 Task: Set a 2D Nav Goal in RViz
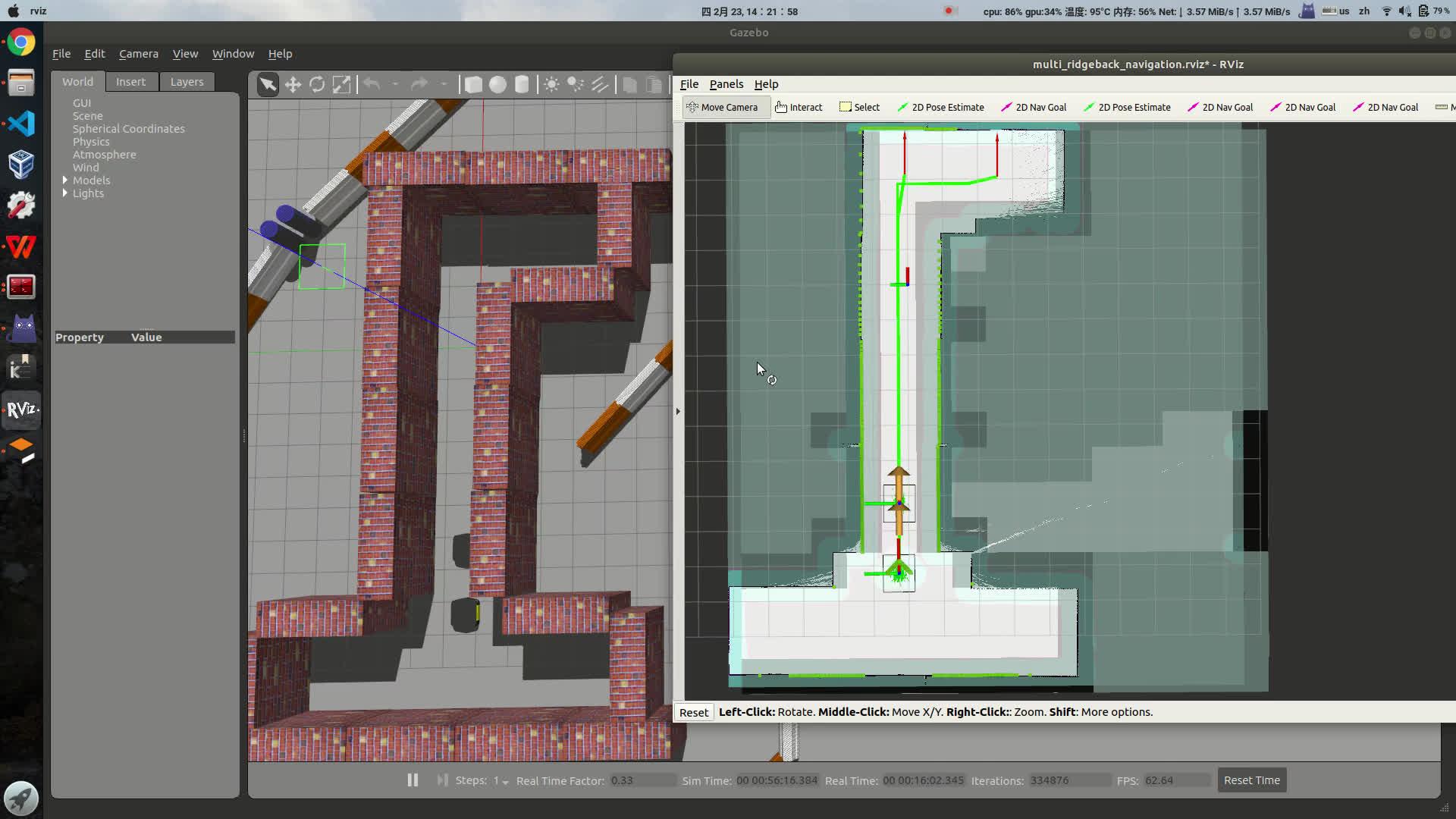1034,107
